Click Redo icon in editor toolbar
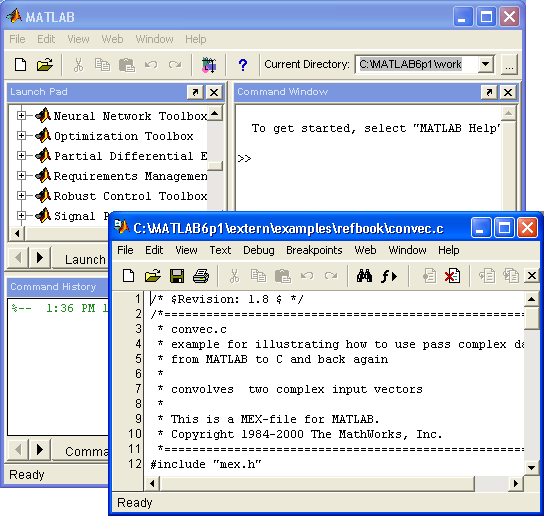This screenshot has height=516, width=544. pyautogui.click(x=331, y=276)
